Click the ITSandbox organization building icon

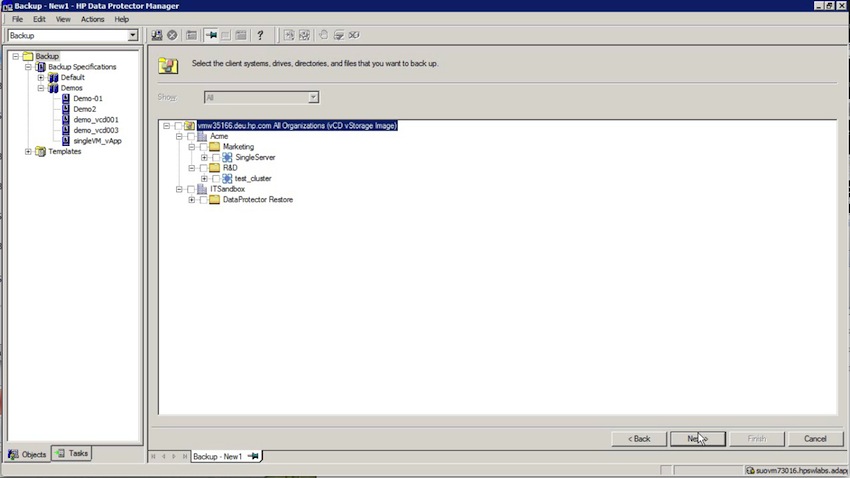click(x=202, y=189)
